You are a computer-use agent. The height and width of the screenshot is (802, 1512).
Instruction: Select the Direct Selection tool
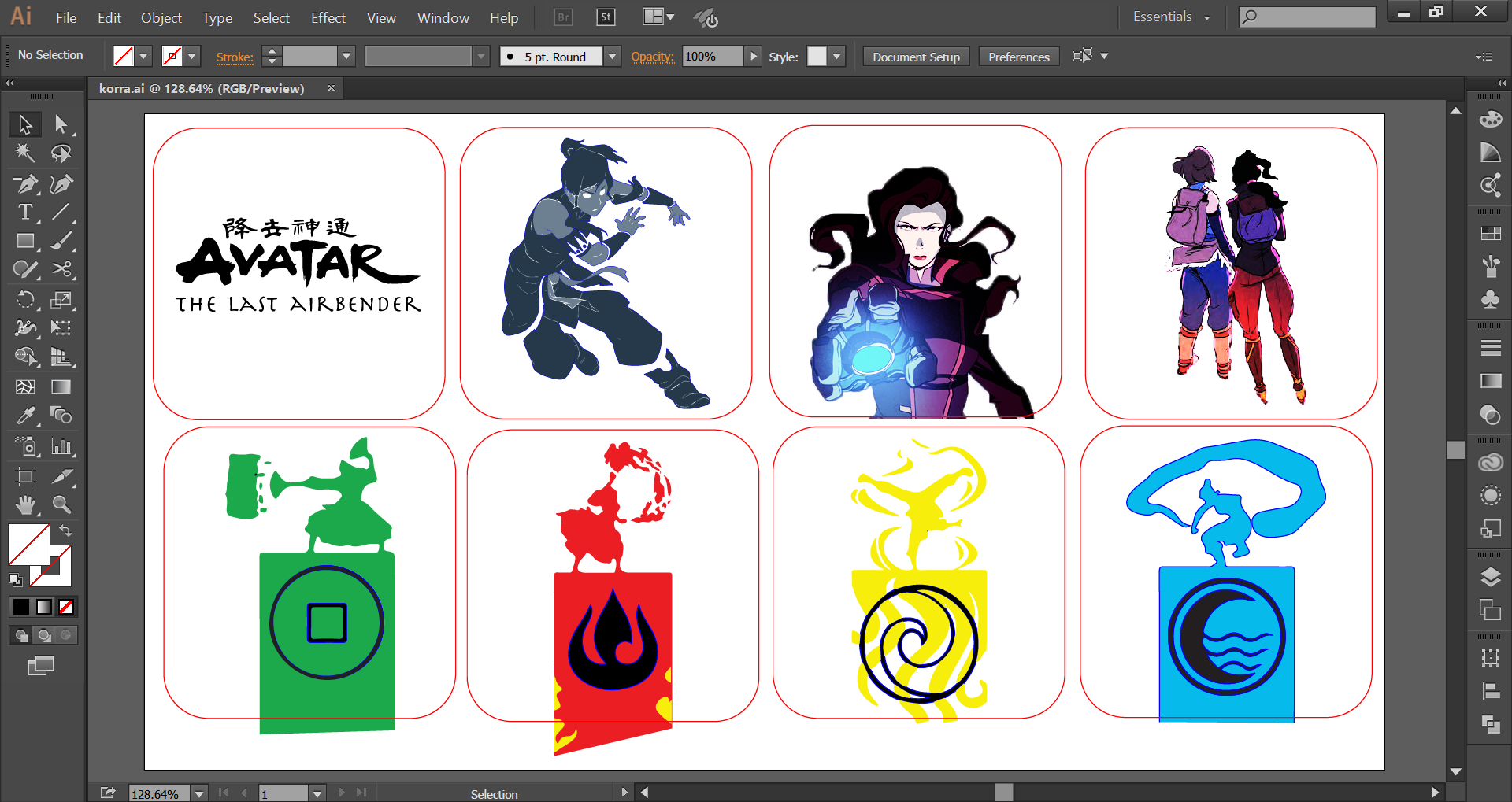pyautogui.click(x=61, y=124)
